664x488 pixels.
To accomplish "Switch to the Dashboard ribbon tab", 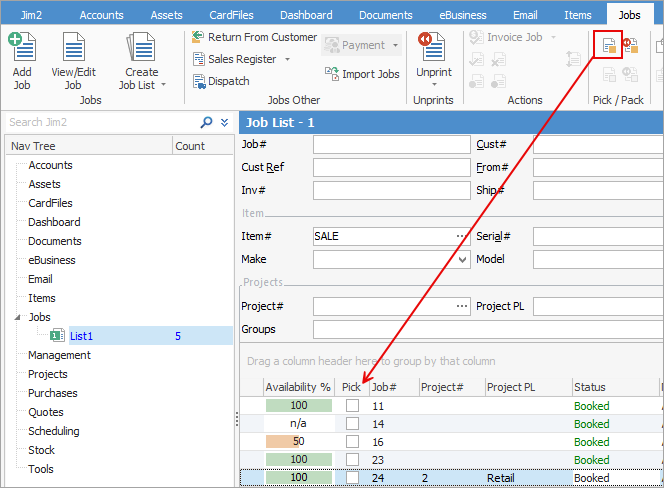I will [306, 15].
